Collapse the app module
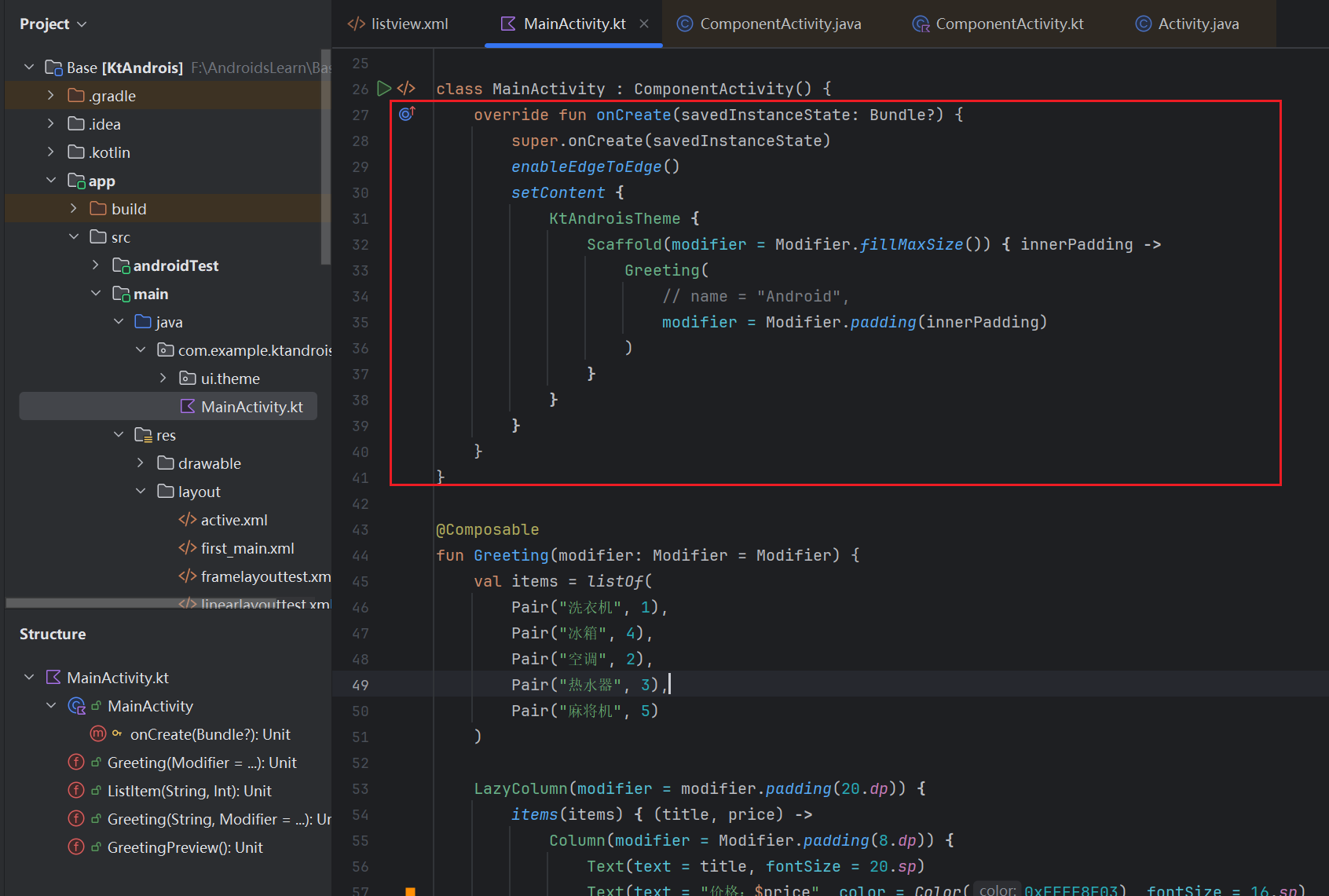 pyautogui.click(x=51, y=181)
